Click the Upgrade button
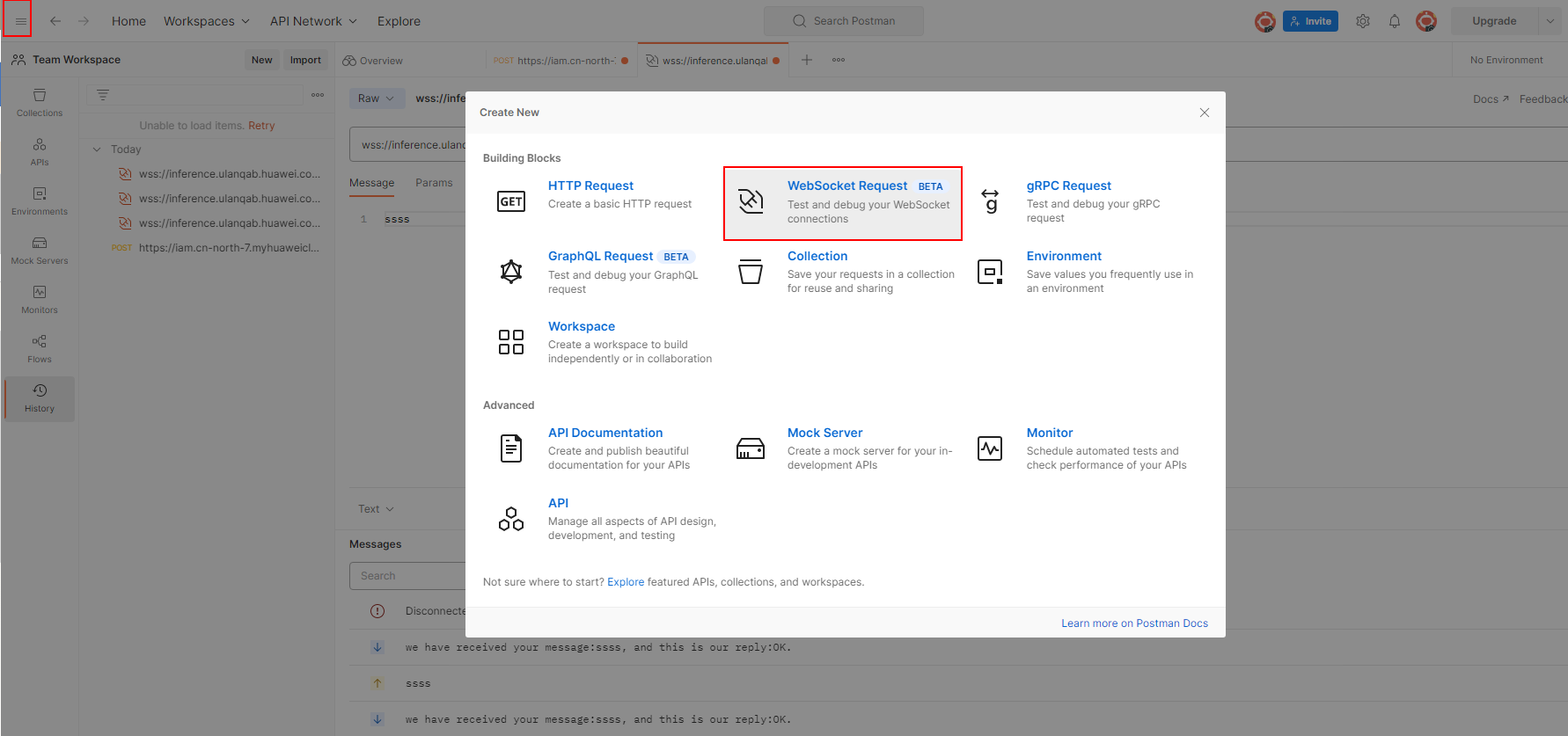Image resolution: width=1568 pixels, height=736 pixels. point(1494,21)
